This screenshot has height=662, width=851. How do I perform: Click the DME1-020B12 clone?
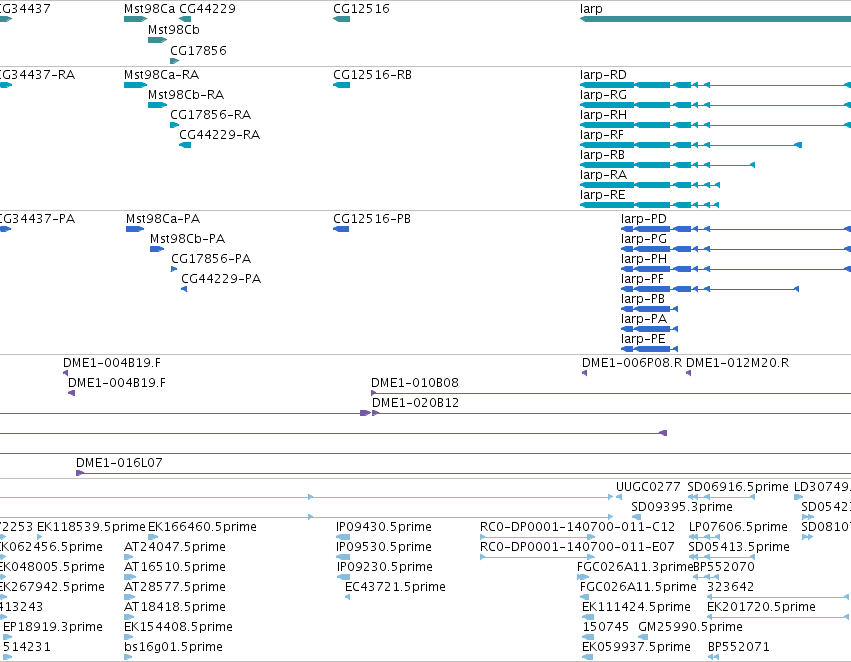point(611,413)
